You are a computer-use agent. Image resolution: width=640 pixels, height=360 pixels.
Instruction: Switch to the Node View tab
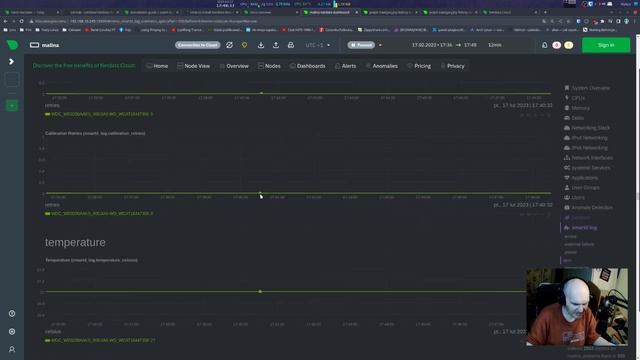193,66
